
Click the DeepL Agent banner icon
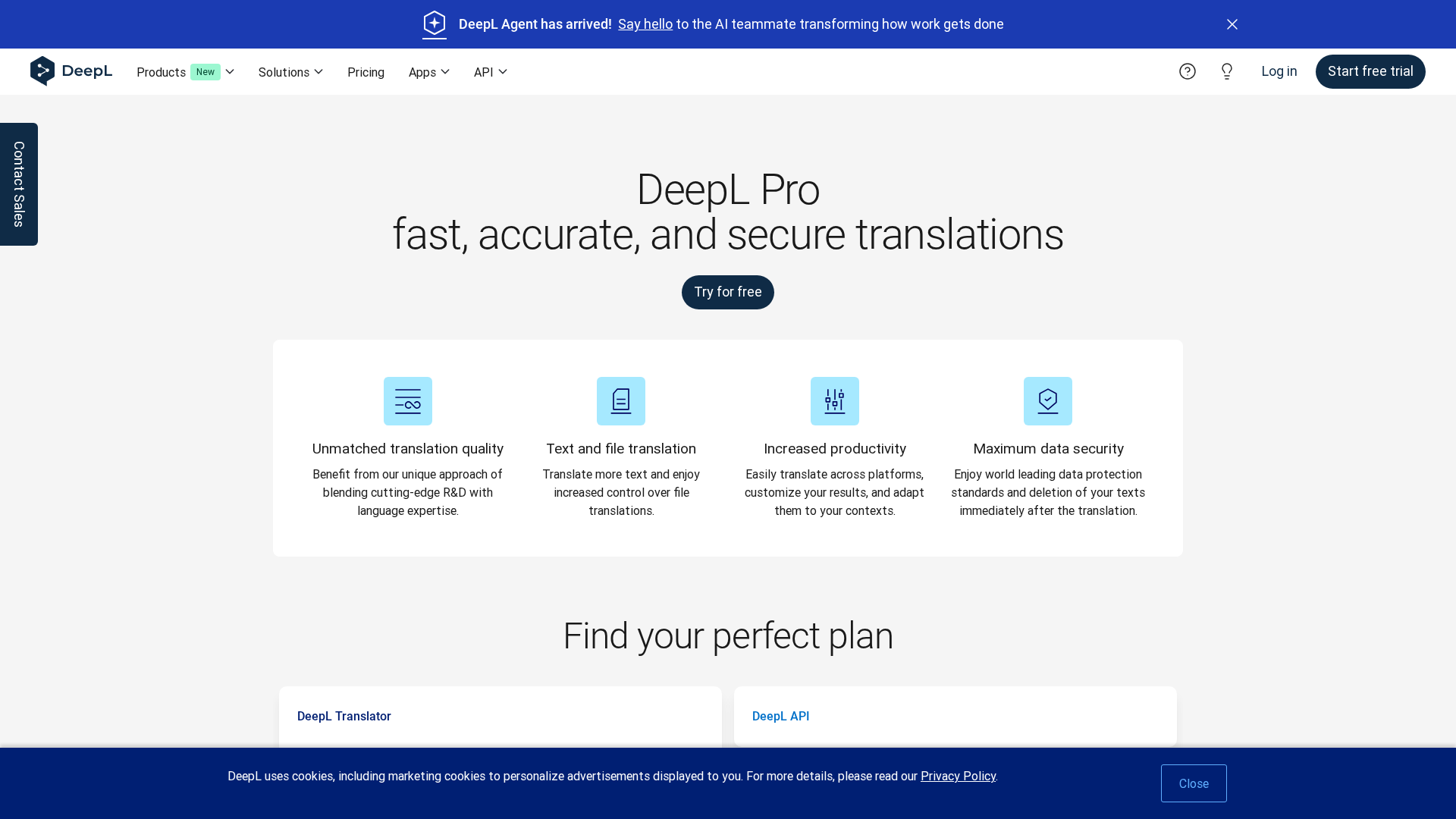tap(435, 24)
